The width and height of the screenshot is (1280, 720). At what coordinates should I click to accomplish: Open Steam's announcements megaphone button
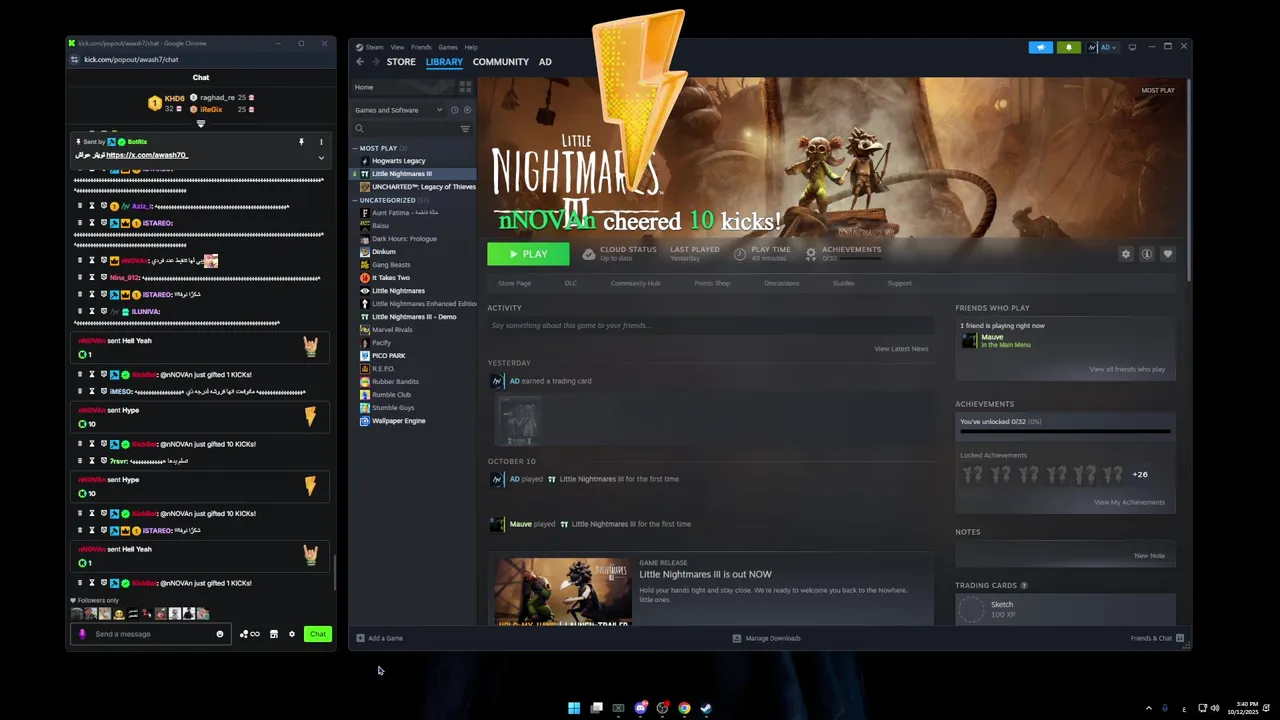pyautogui.click(x=1040, y=47)
